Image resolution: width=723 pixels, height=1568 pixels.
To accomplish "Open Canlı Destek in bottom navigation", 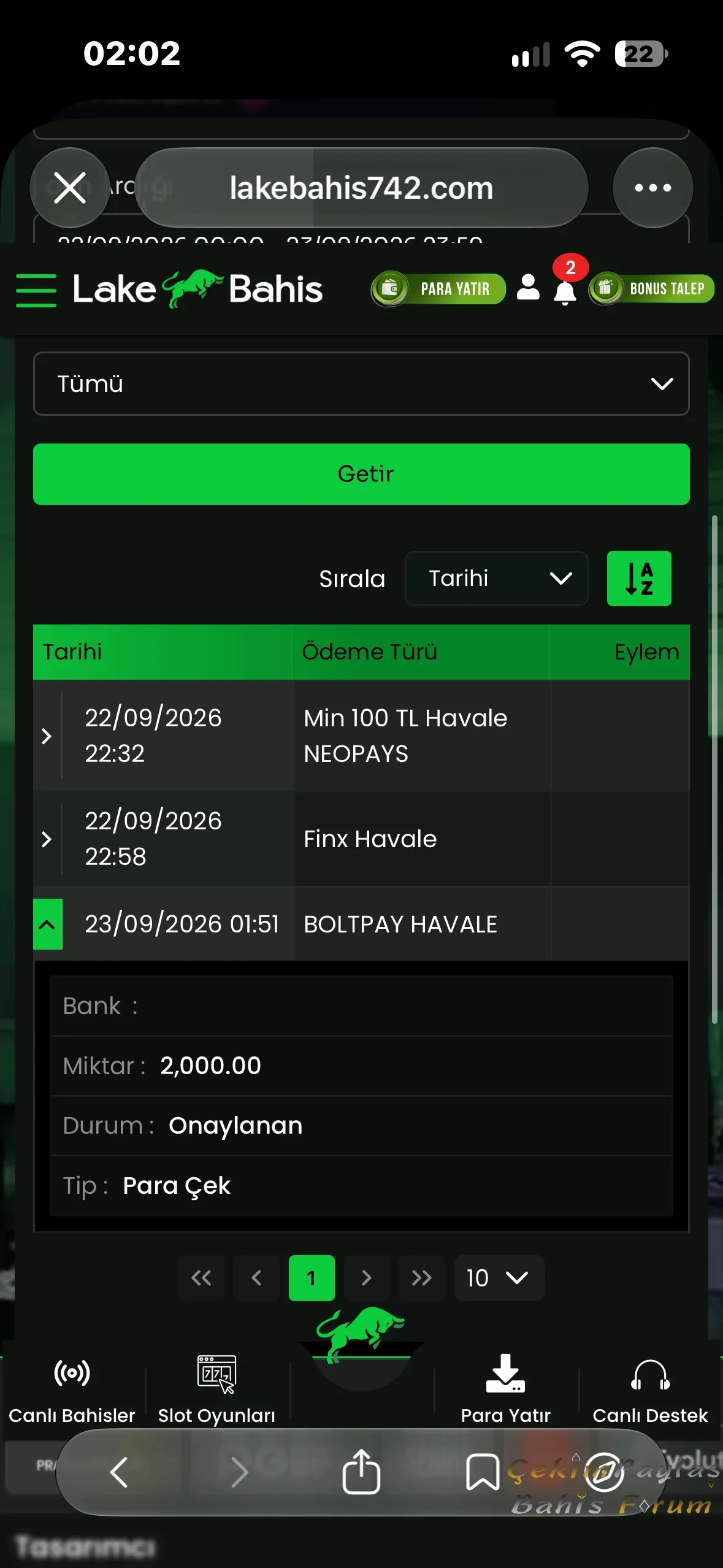I will coord(650,1390).
